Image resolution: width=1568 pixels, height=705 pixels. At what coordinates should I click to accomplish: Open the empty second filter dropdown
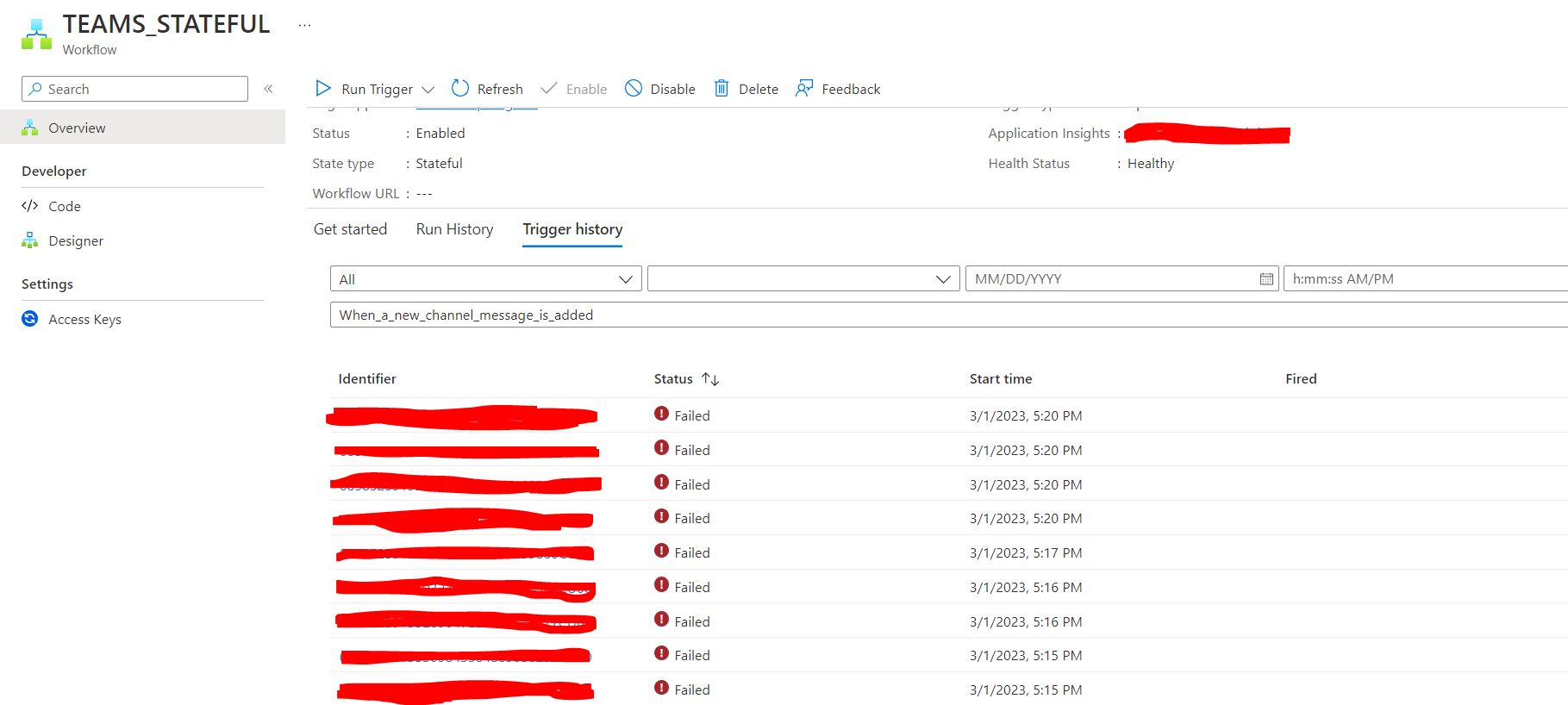click(803, 278)
